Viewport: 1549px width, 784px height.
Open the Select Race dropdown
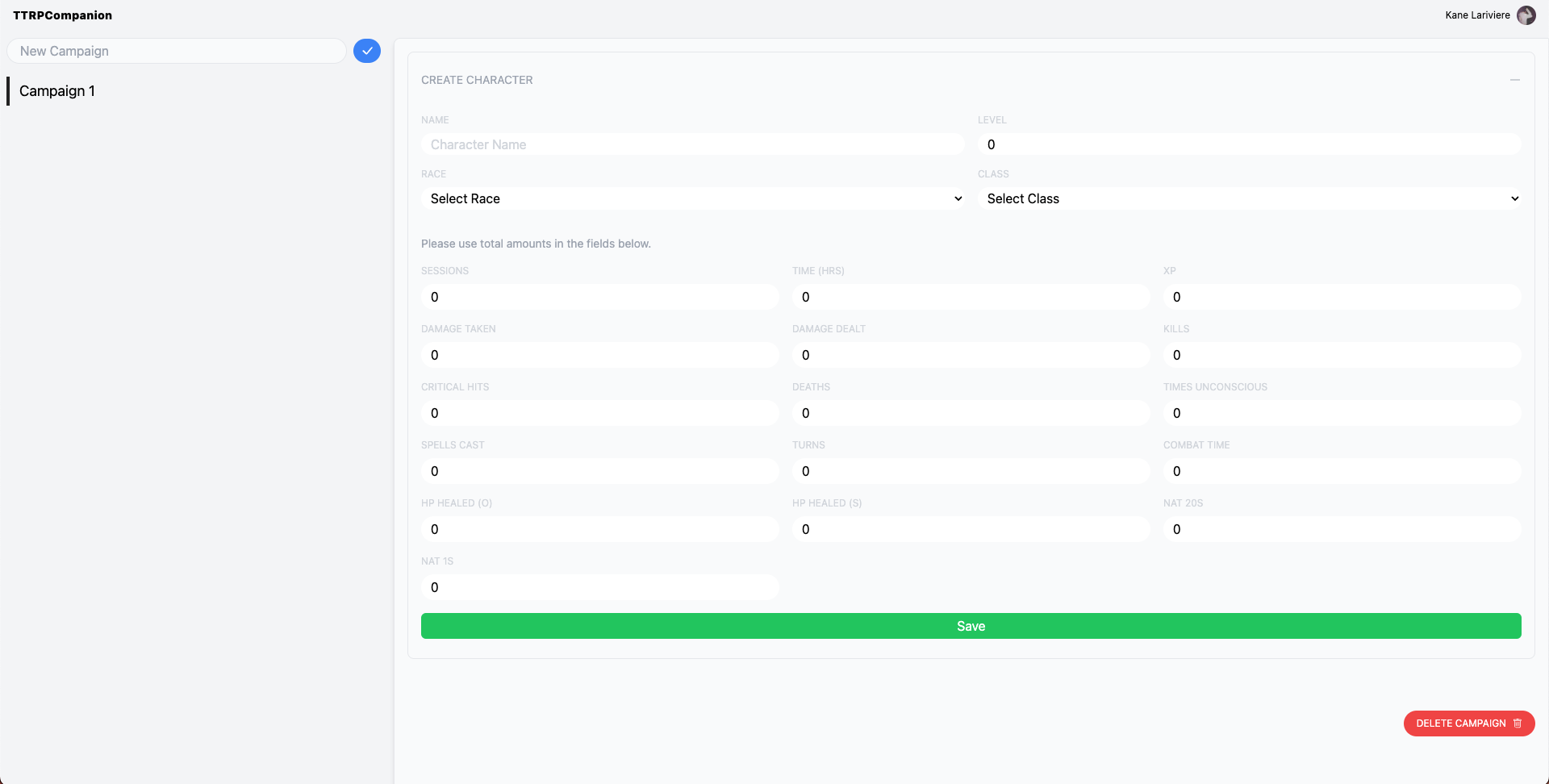pyautogui.click(x=693, y=198)
